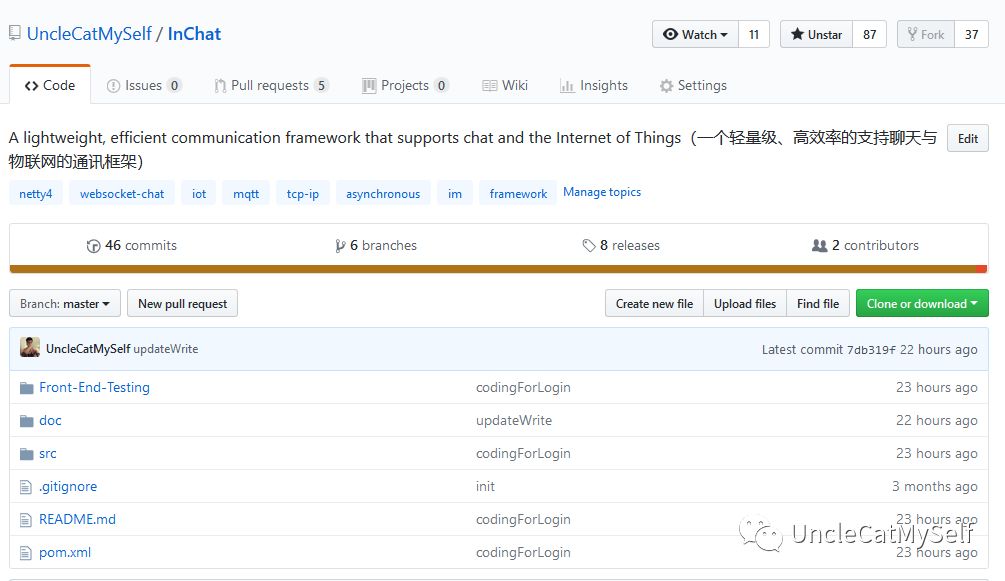View the 8 releases page
1005x581 pixels.
[x=621, y=246]
